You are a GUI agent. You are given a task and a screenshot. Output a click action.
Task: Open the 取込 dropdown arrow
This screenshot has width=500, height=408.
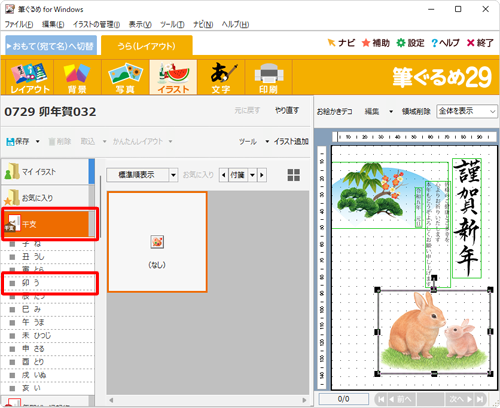point(104,142)
